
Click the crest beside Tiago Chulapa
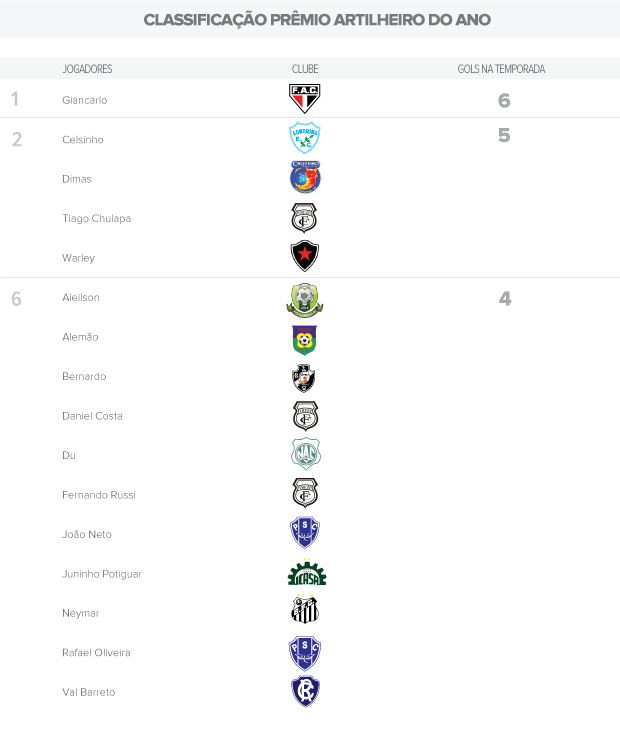tap(305, 217)
